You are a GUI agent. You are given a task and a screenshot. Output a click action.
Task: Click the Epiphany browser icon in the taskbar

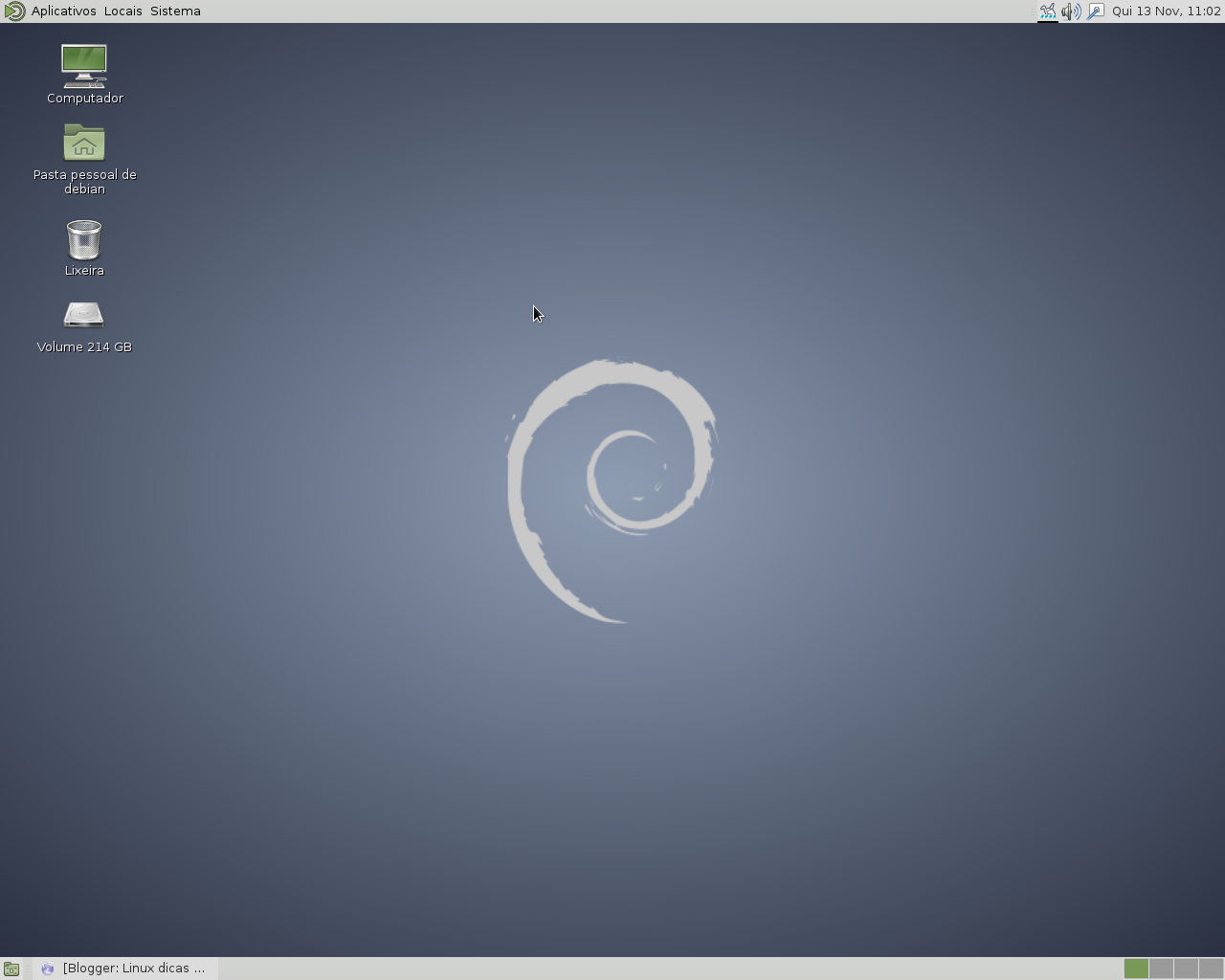[x=47, y=968]
